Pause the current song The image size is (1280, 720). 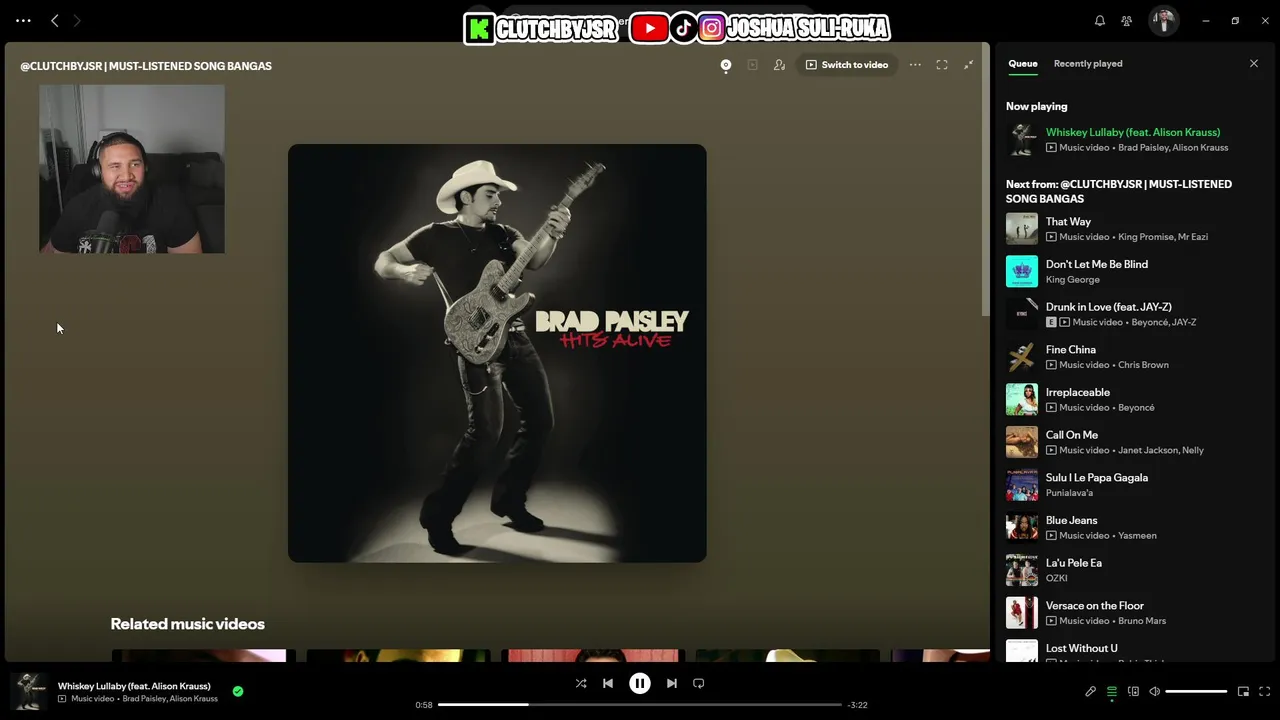tap(640, 683)
